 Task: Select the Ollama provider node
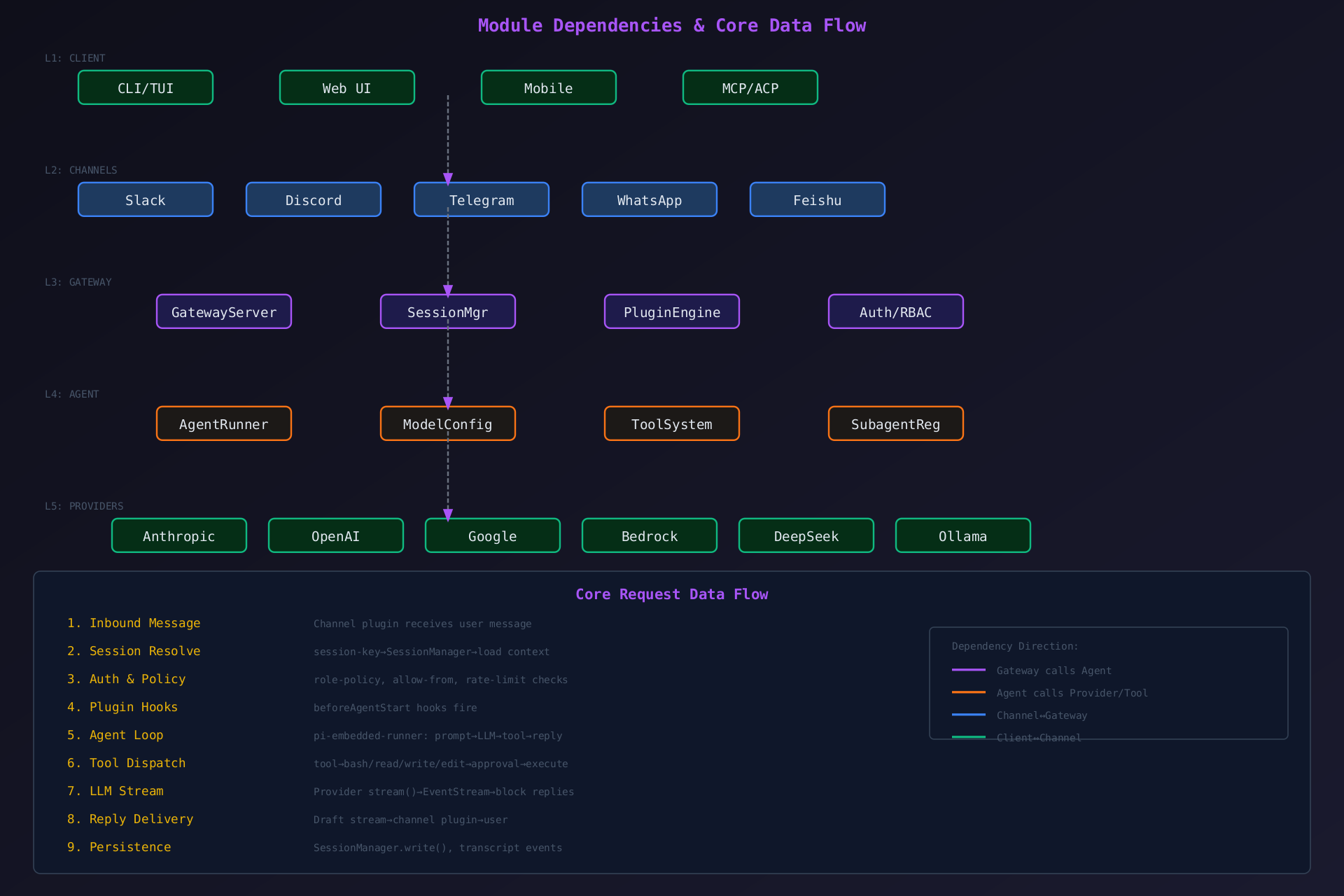(963, 535)
